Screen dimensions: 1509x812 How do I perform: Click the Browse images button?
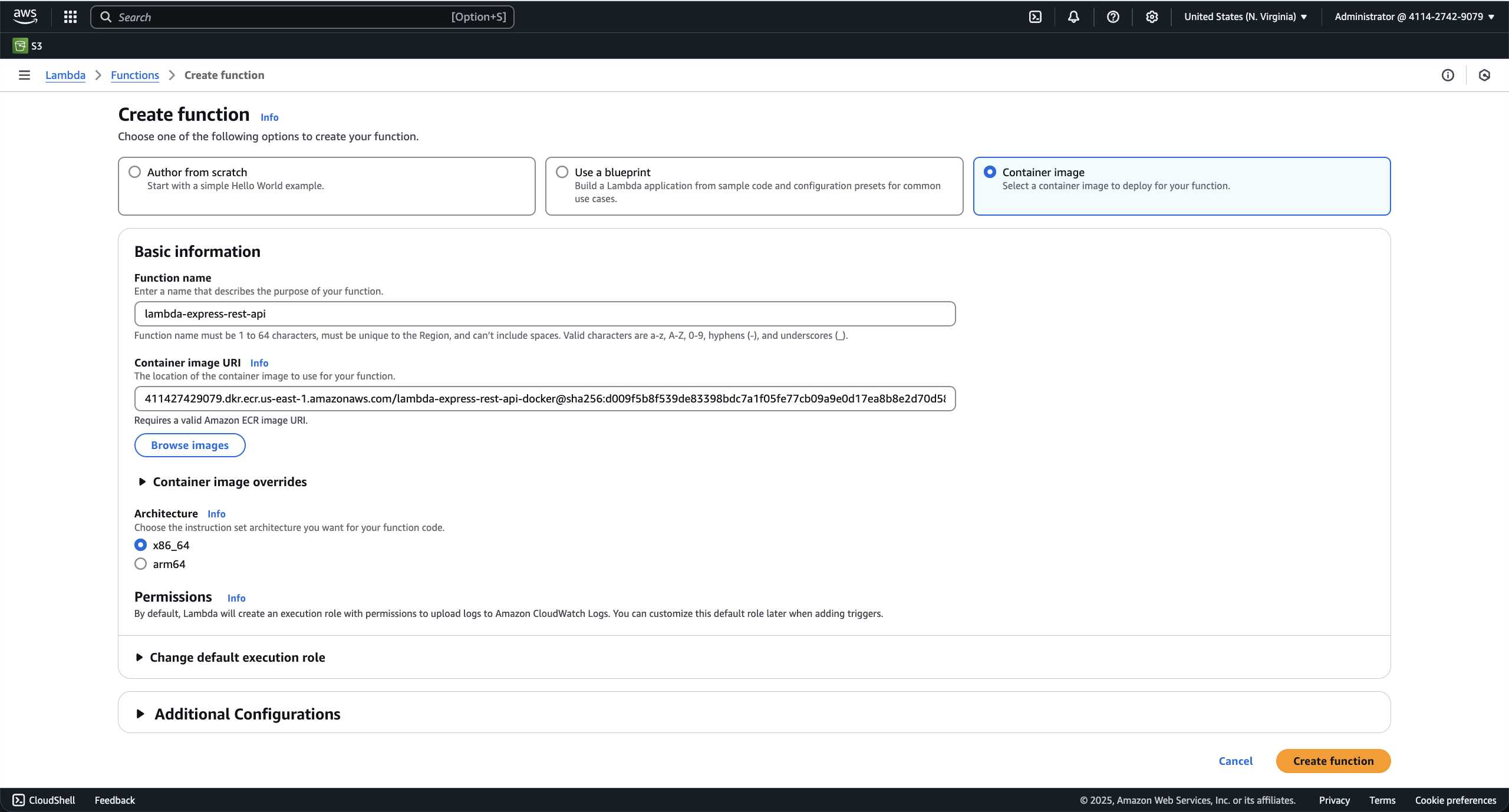coord(189,445)
